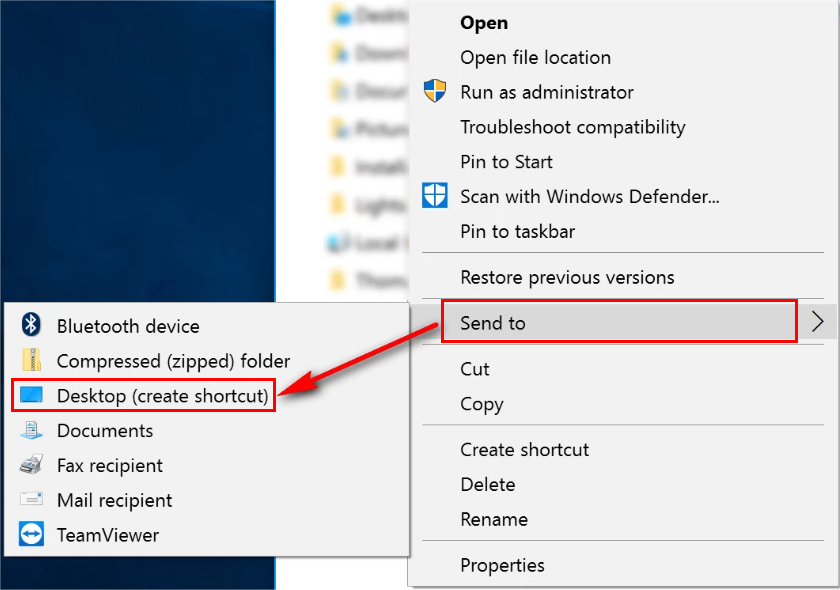This screenshot has height=590, width=840.
Task: Click the zipped folder icon
Action: tap(31, 360)
